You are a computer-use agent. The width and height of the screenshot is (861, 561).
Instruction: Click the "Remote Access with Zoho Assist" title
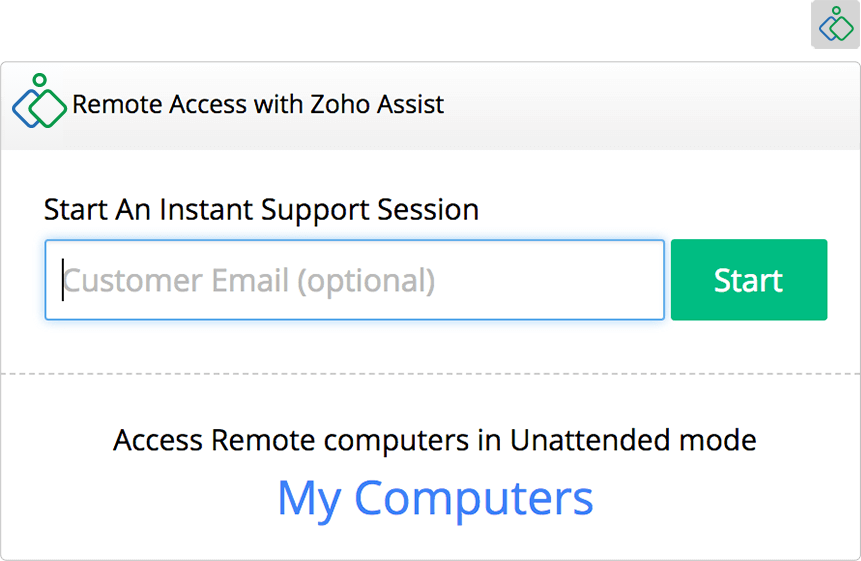point(258,104)
